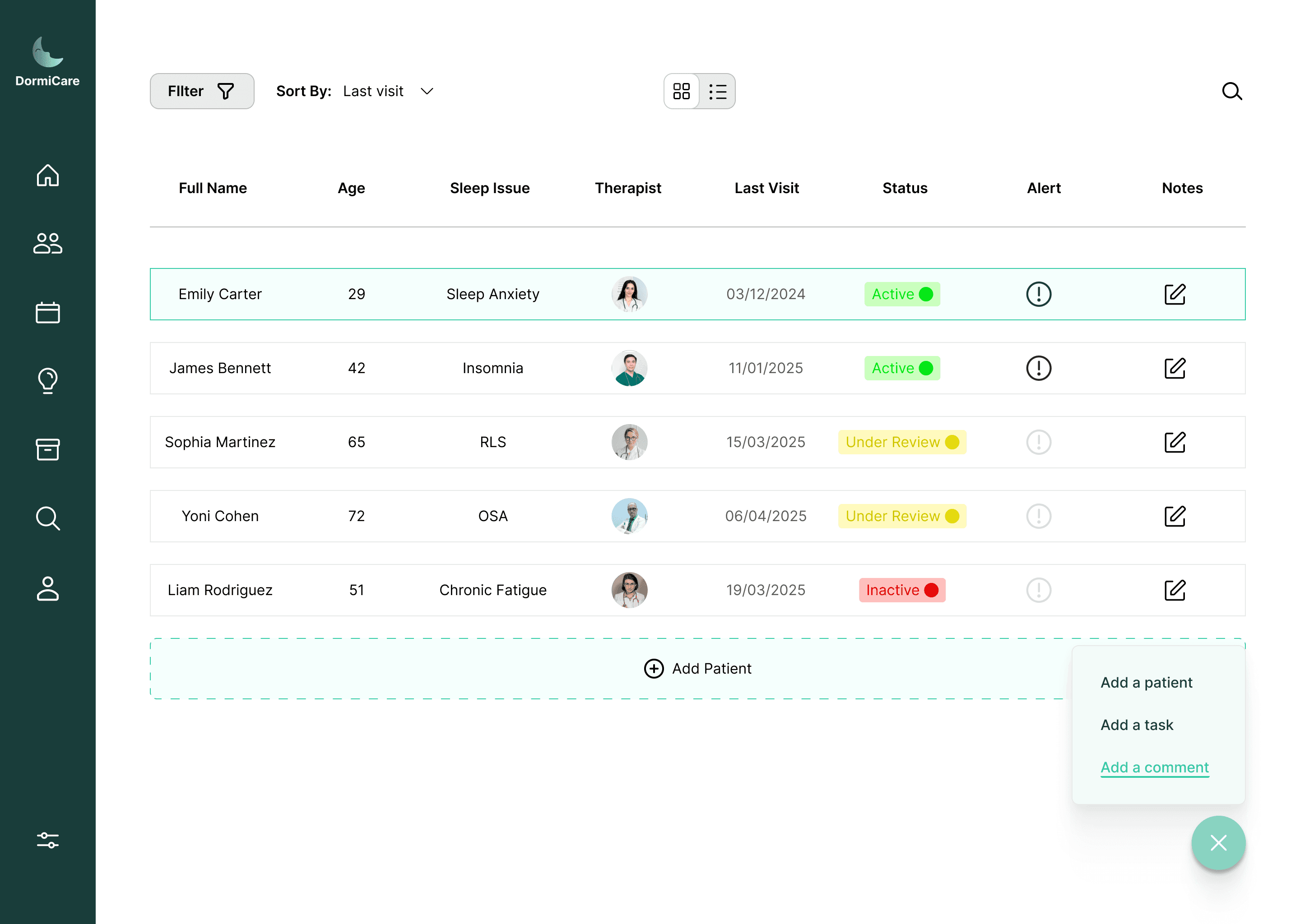Choose 'Add a patient' from popup menu
Image resolution: width=1300 pixels, height=924 pixels.
click(1146, 682)
